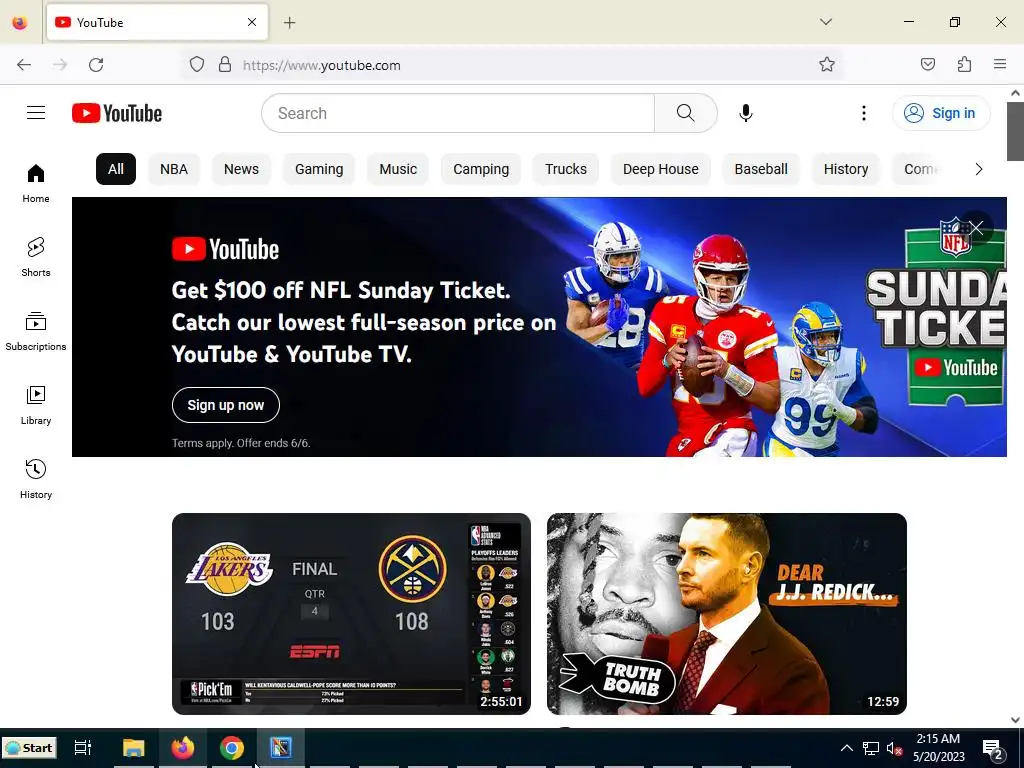Show more category chips with right arrow
Image resolution: width=1024 pixels, height=768 pixels.
point(978,169)
